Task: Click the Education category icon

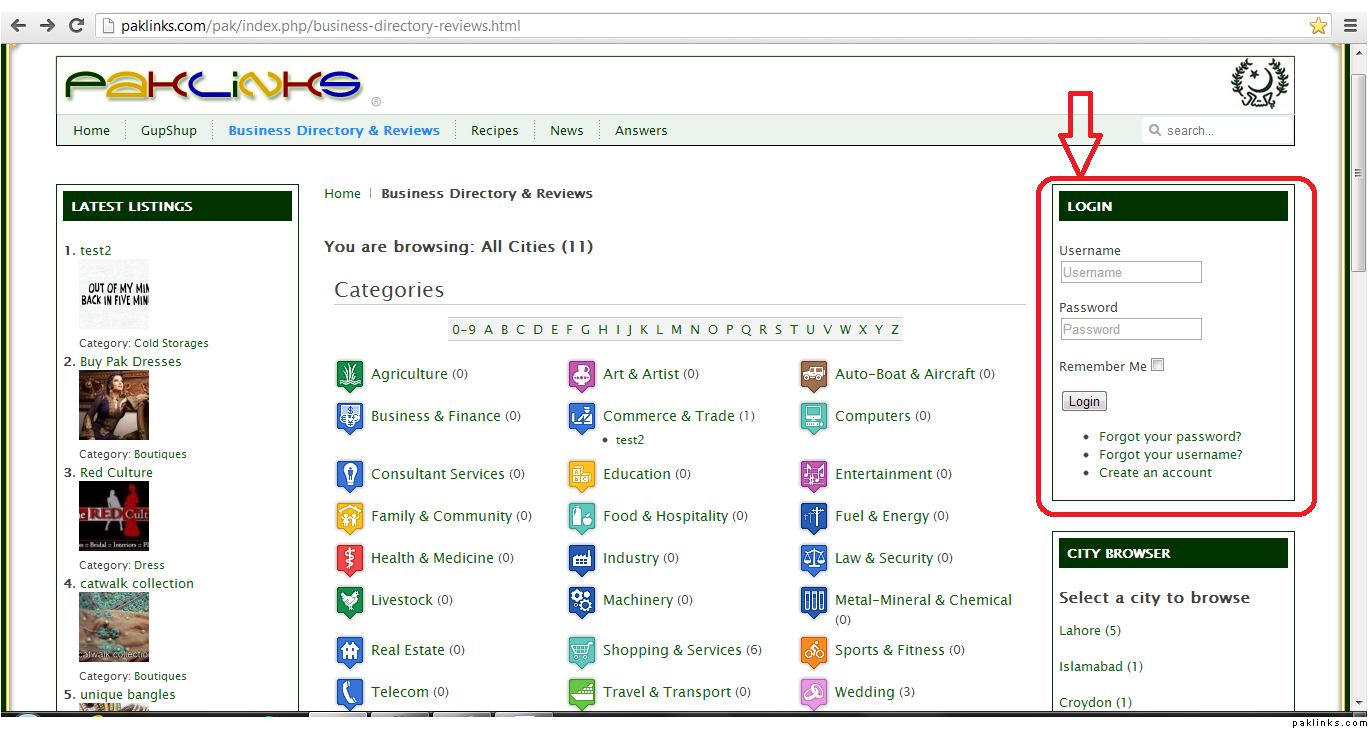Action: pos(581,475)
